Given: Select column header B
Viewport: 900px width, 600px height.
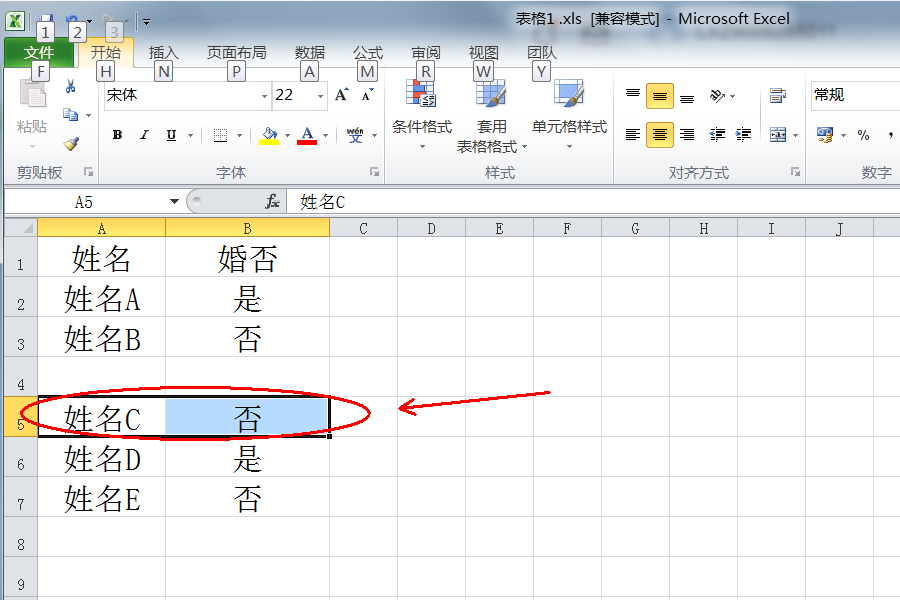Looking at the screenshot, I should [x=247, y=228].
